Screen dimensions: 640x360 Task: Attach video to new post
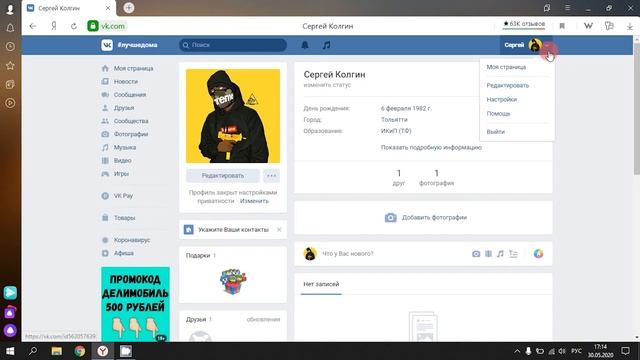tap(488, 254)
